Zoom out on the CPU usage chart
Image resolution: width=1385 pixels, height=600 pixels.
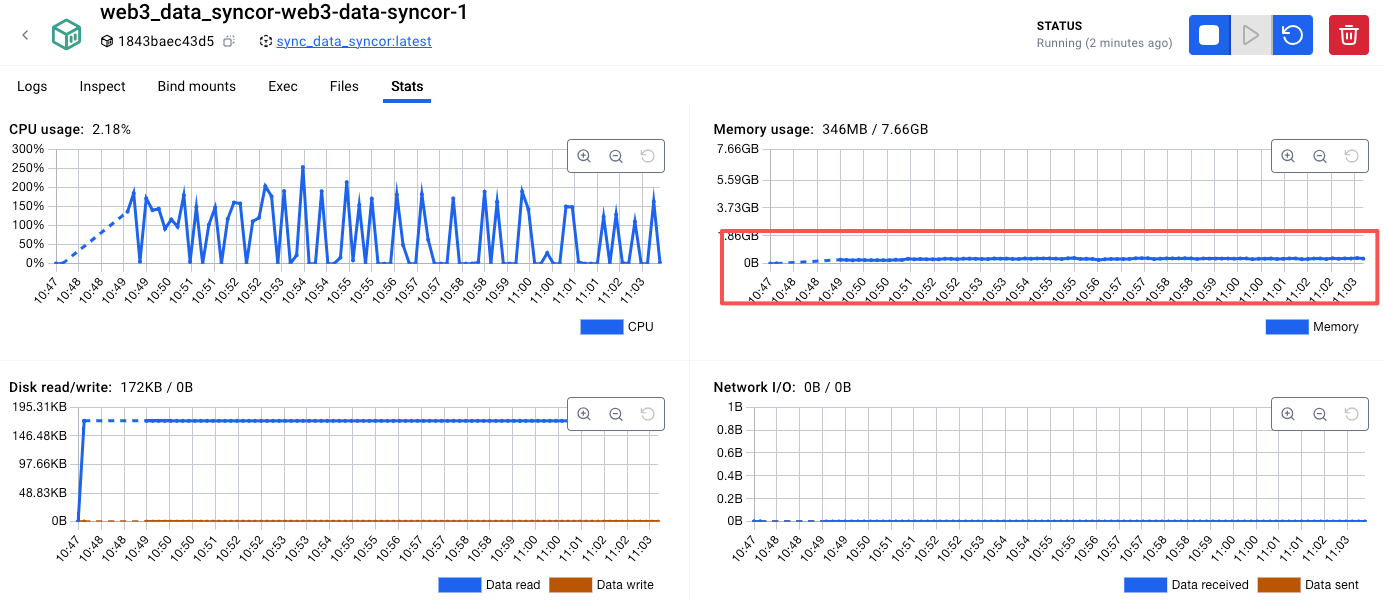point(616,156)
